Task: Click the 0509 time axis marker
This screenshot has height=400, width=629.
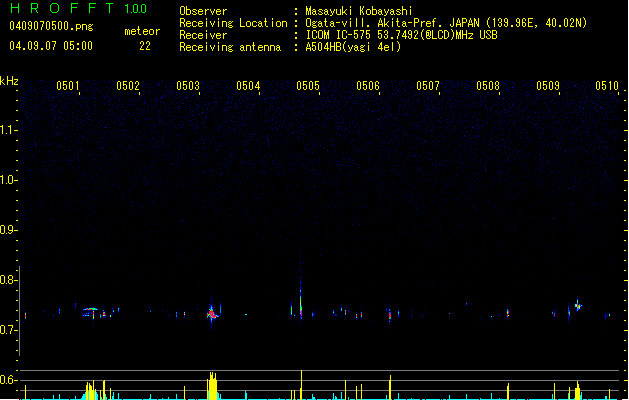Action: [548, 86]
